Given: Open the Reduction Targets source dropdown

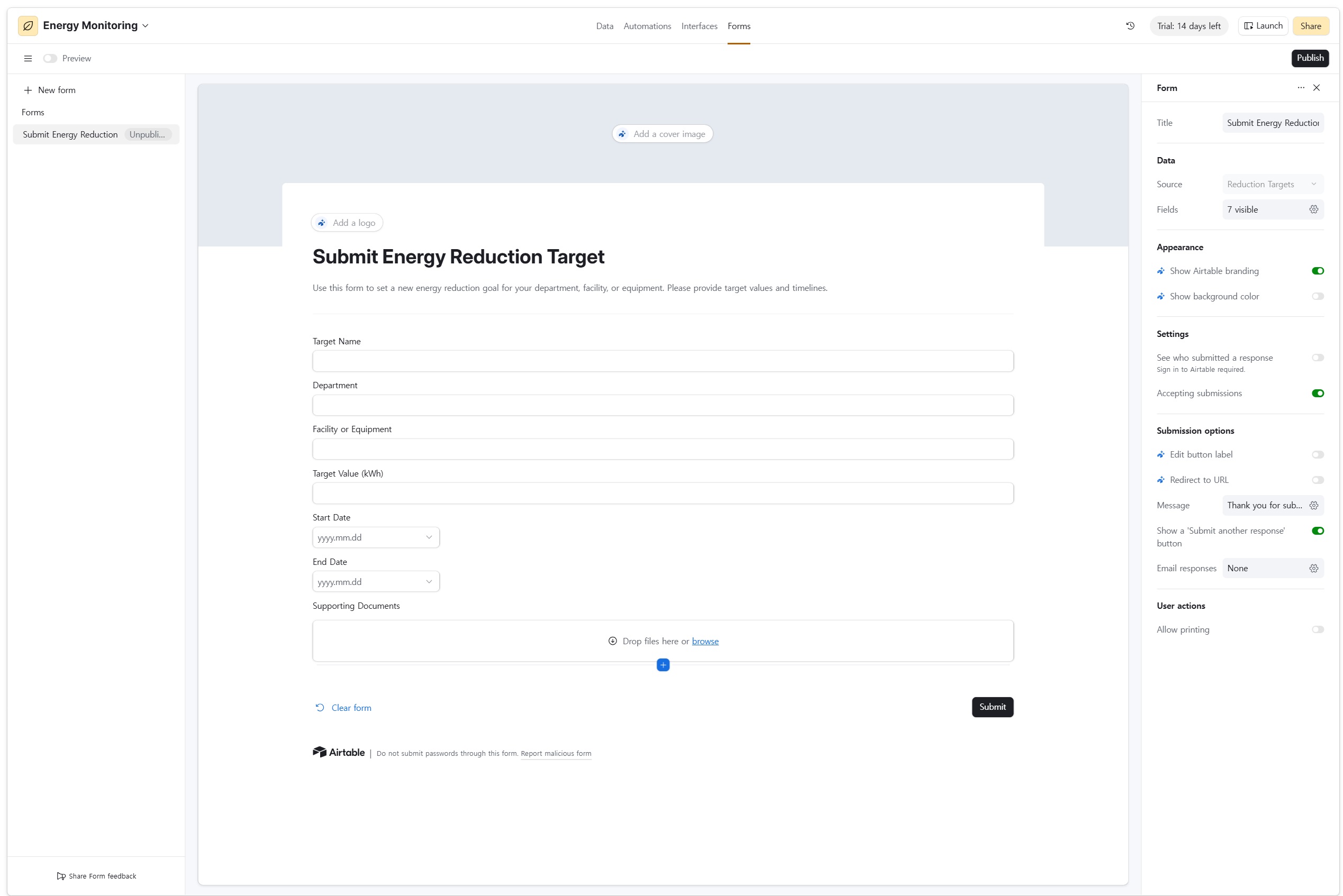Looking at the screenshot, I should coord(1272,184).
